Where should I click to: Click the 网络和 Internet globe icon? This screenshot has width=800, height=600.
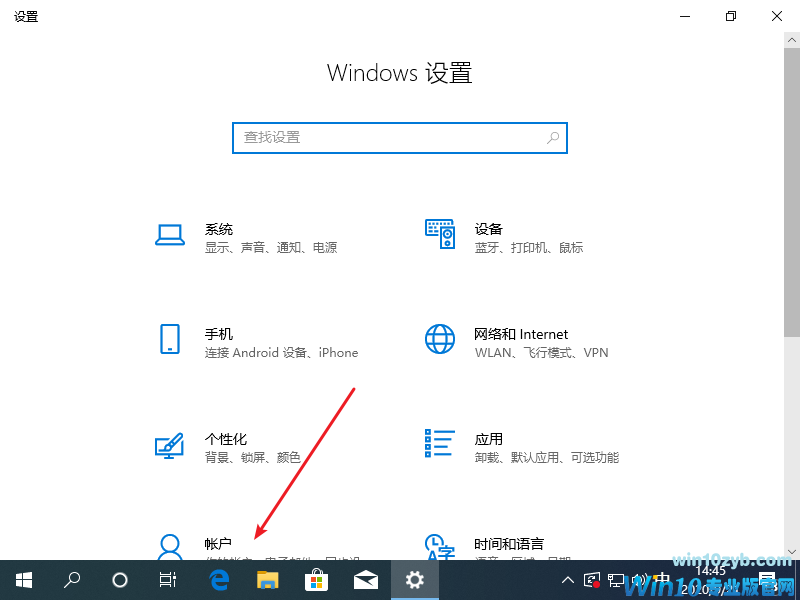pos(440,338)
